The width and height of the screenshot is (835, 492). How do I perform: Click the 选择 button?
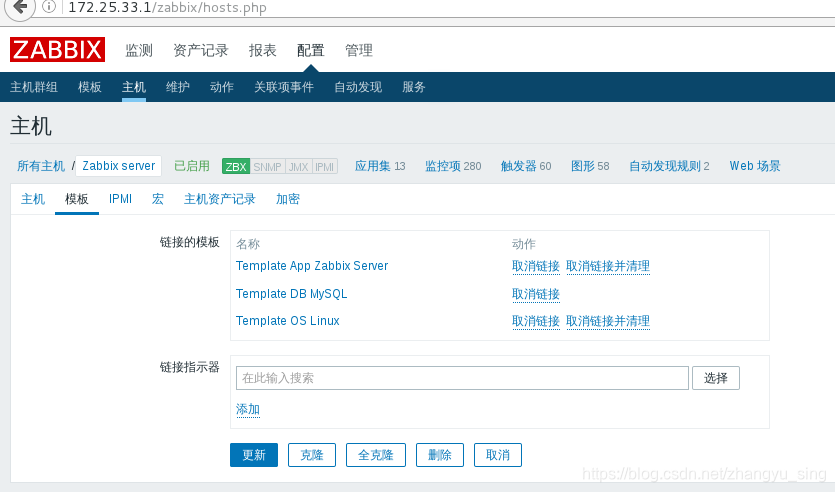tap(716, 378)
